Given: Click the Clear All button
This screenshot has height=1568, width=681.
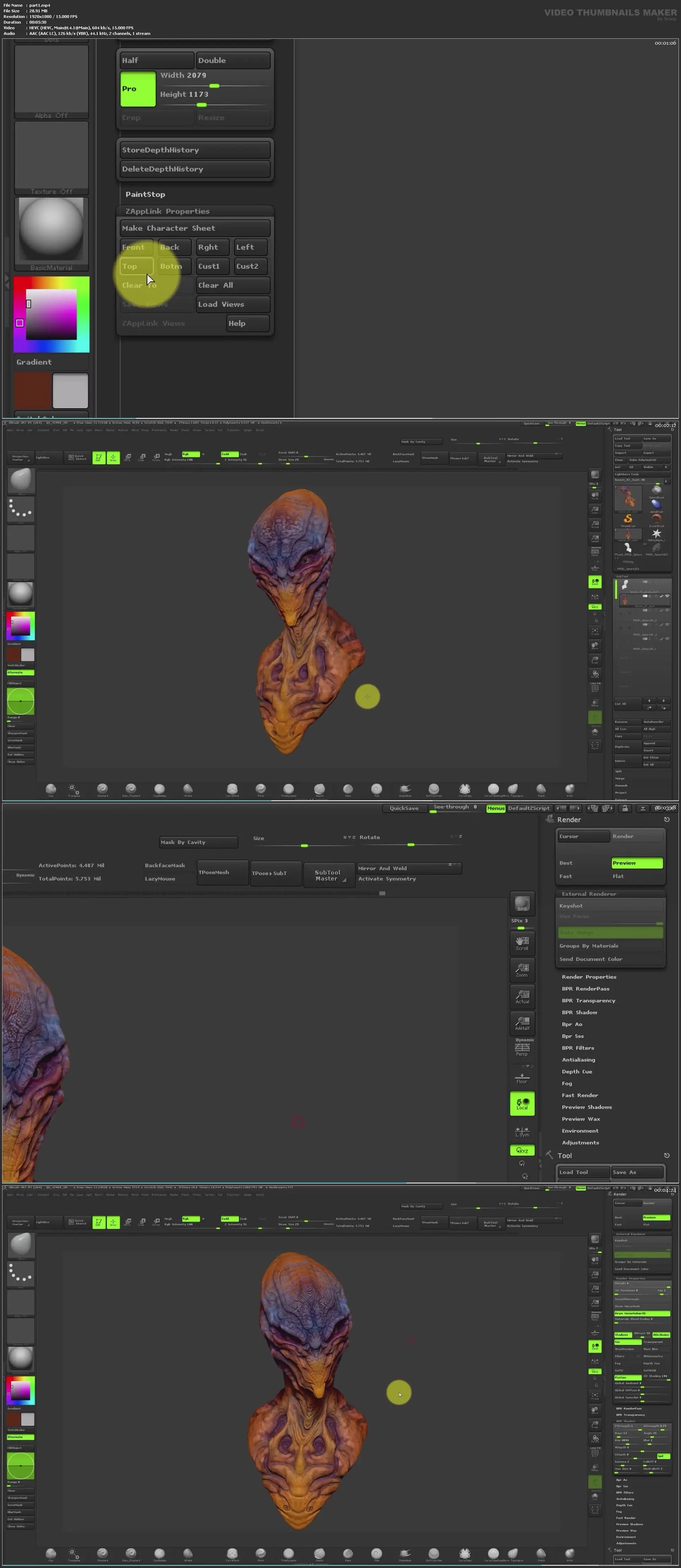Looking at the screenshot, I should click(x=233, y=285).
